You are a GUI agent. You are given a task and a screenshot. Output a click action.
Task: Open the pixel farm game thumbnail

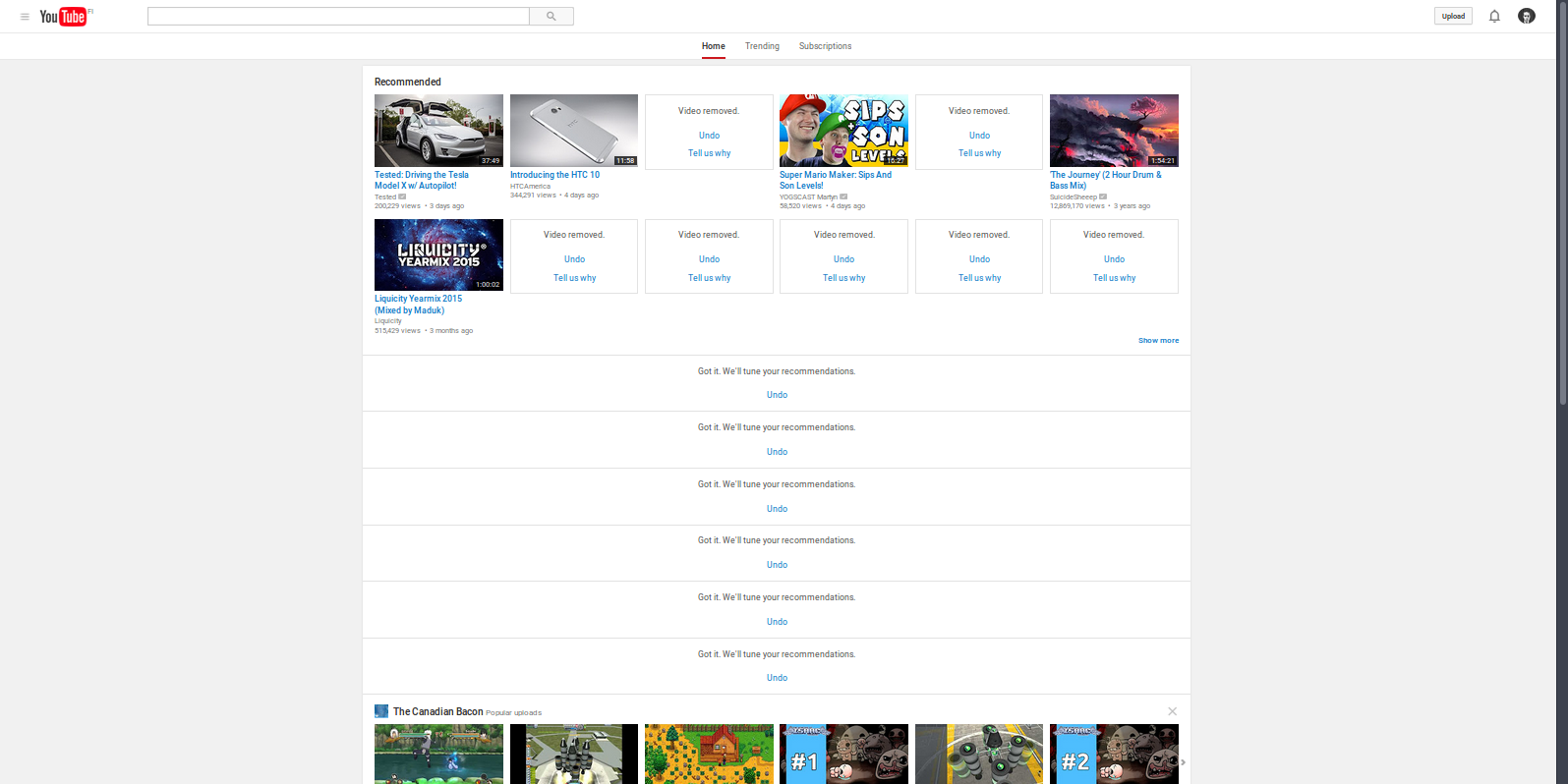click(709, 755)
